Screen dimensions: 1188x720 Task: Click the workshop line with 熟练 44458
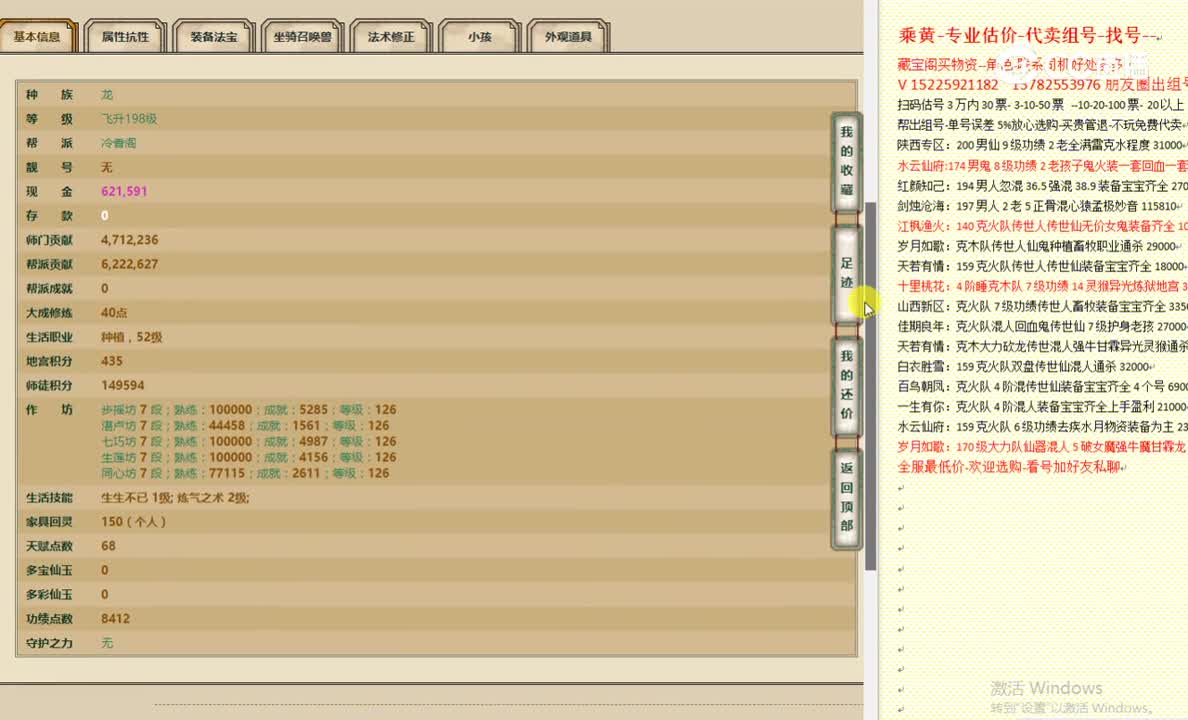[x=245, y=426]
